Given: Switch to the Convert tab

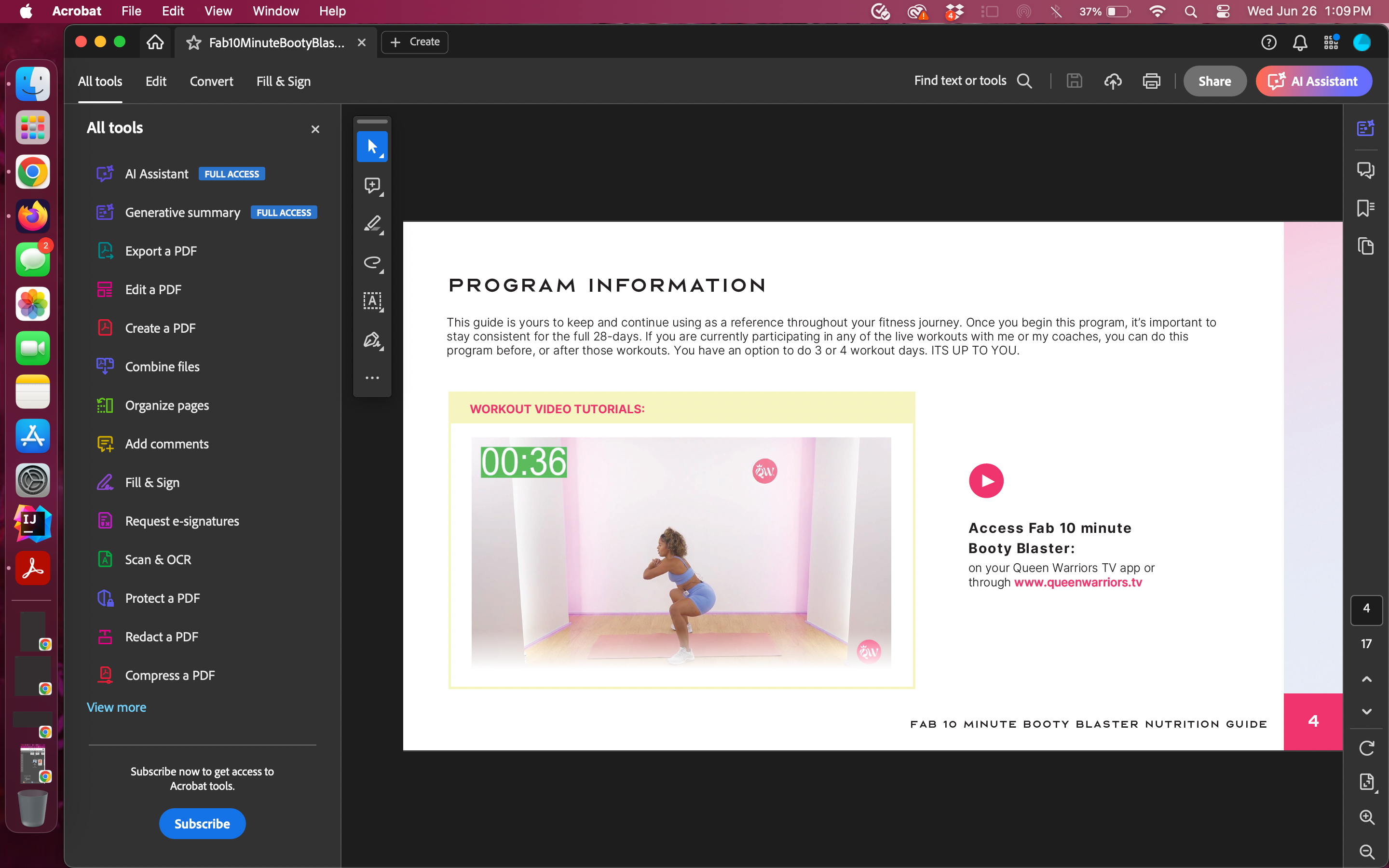Looking at the screenshot, I should coord(211,81).
